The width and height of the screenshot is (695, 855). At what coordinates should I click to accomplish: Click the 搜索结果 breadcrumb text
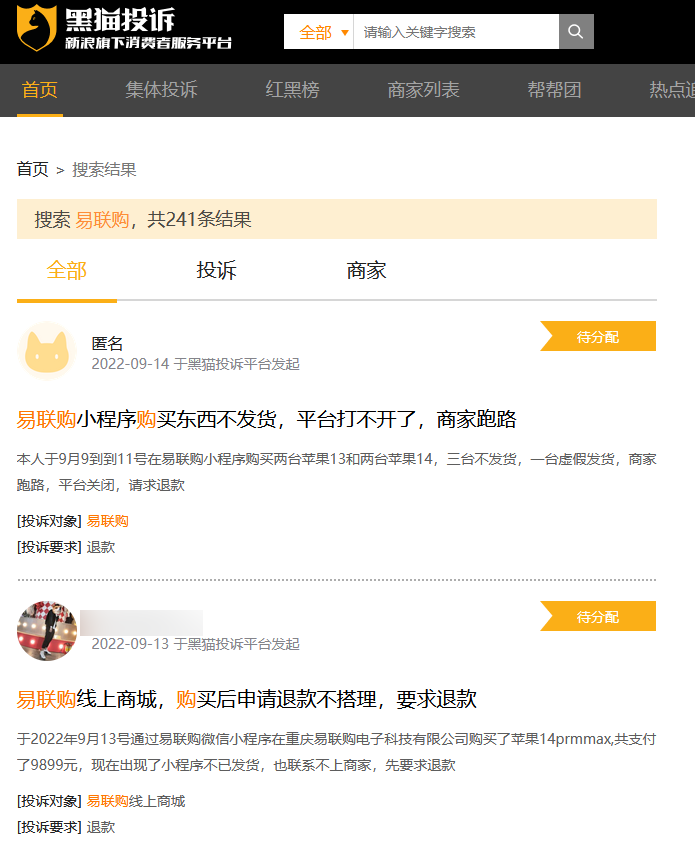click(x=104, y=169)
